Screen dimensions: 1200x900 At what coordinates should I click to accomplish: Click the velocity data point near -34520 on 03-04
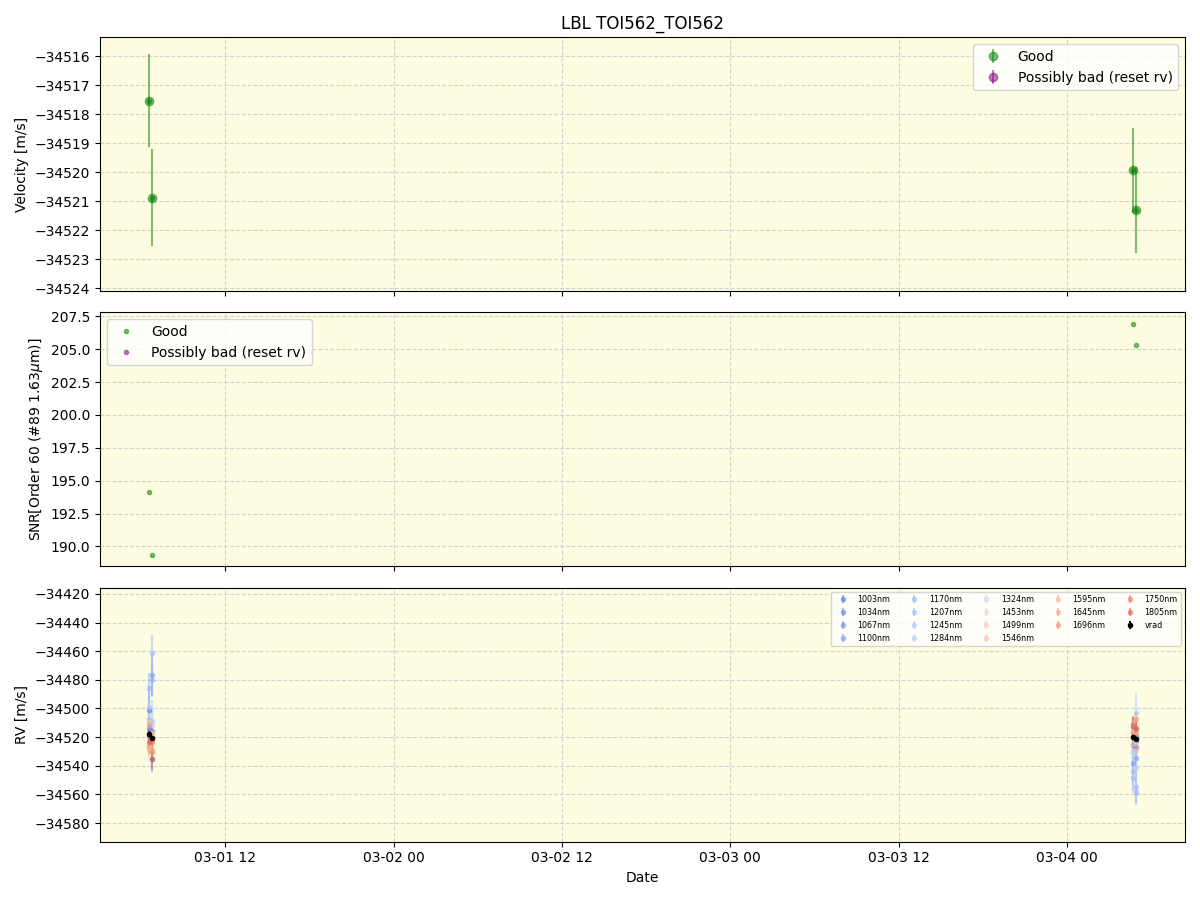pos(1133,170)
